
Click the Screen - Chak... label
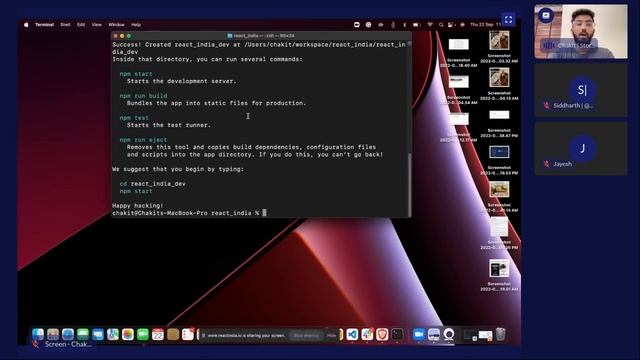click(x=68, y=344)
